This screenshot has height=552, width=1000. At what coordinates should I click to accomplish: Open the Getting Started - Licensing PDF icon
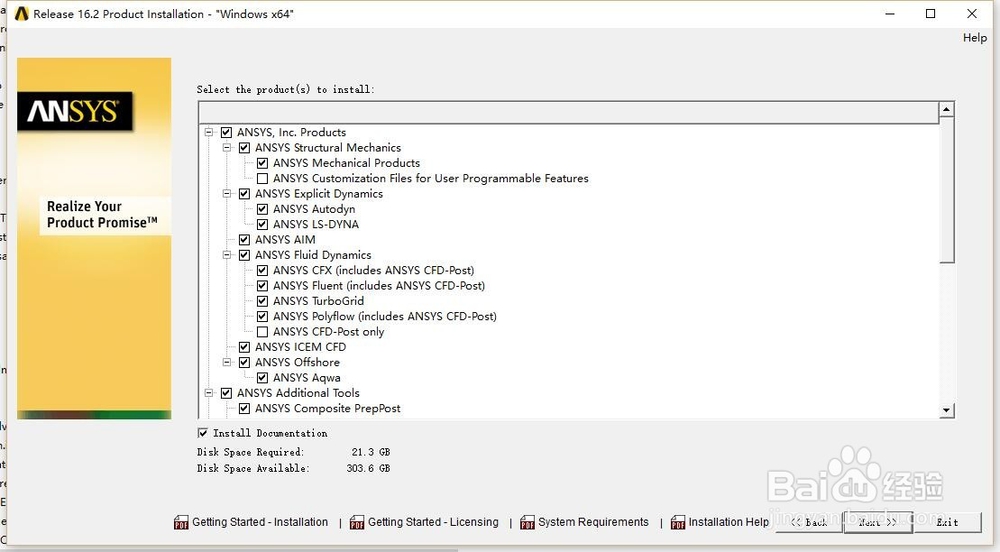coord(357,523)
